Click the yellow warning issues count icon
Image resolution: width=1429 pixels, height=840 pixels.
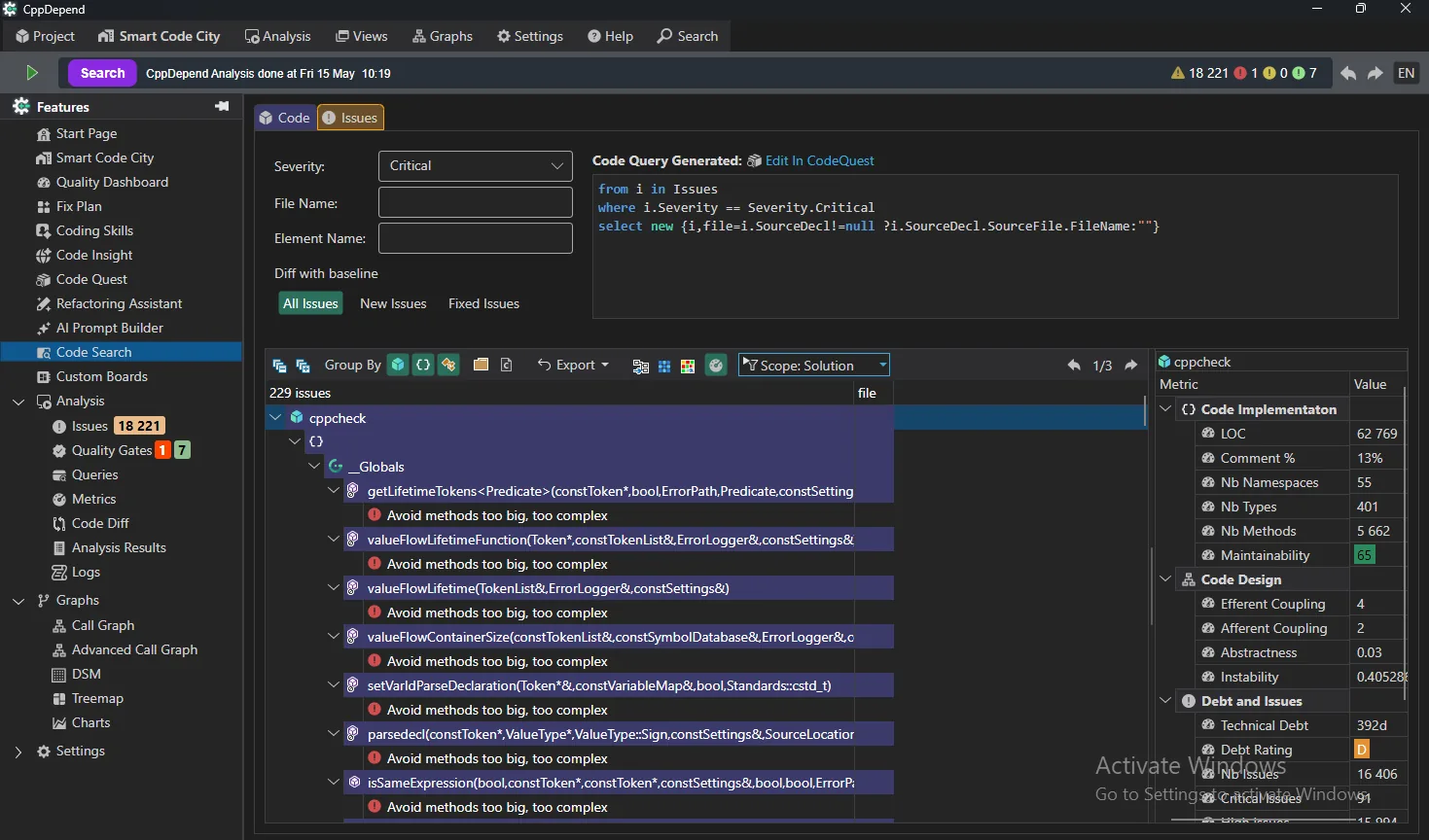(1178, 73)
